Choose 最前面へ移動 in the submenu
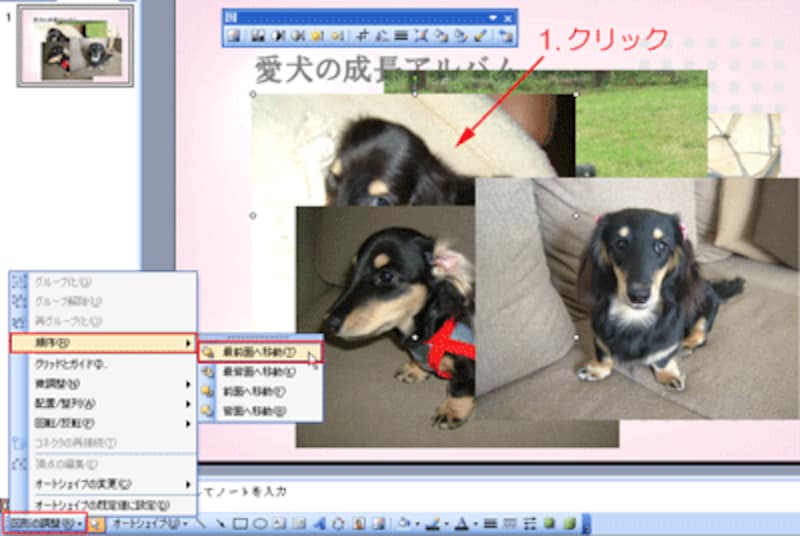The height and width of the screenshot is (536, 800). click(261, 352)
